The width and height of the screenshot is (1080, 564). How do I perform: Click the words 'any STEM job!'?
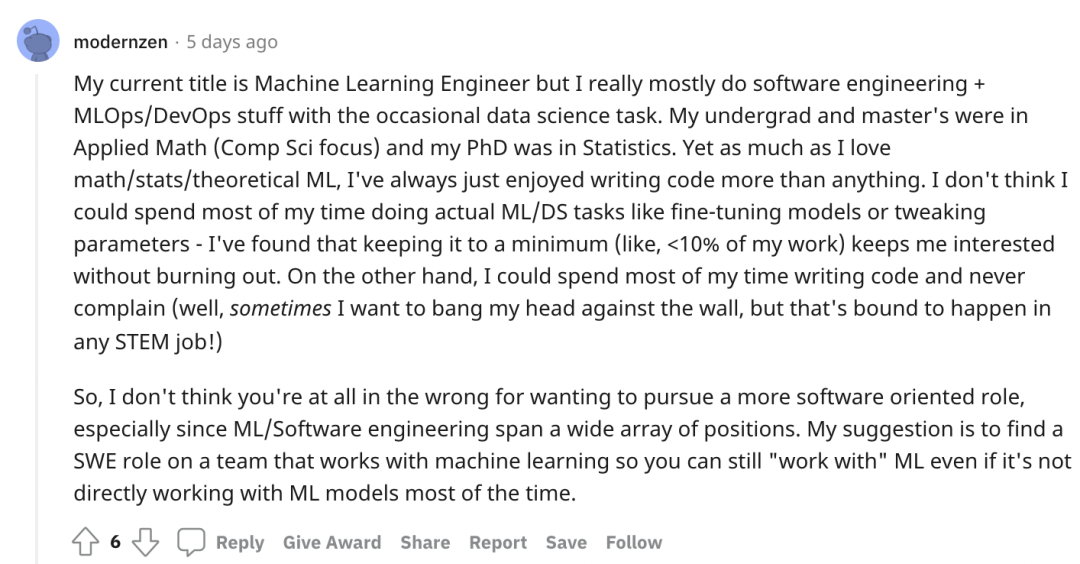click(145, 341)
